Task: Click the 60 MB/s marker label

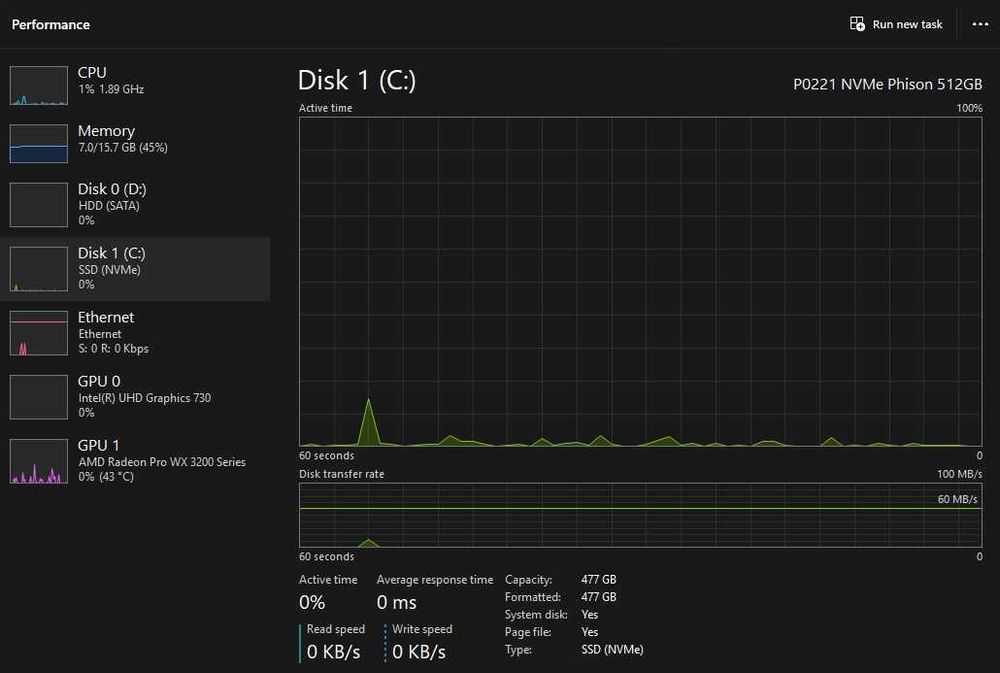Action: point(957,499)
